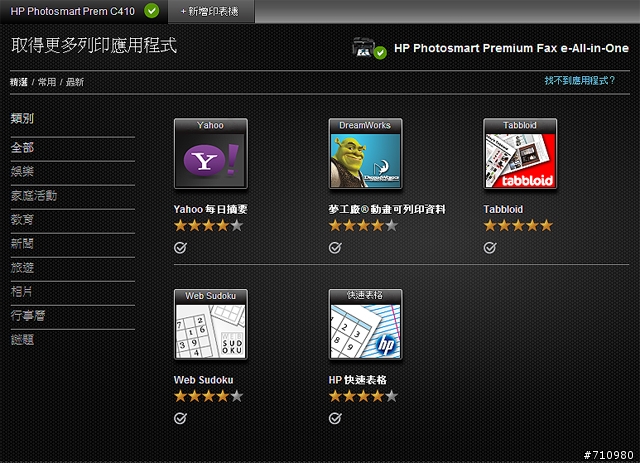640x463 pixels.
Task: Choose the 全部 category
Action: 22,147
